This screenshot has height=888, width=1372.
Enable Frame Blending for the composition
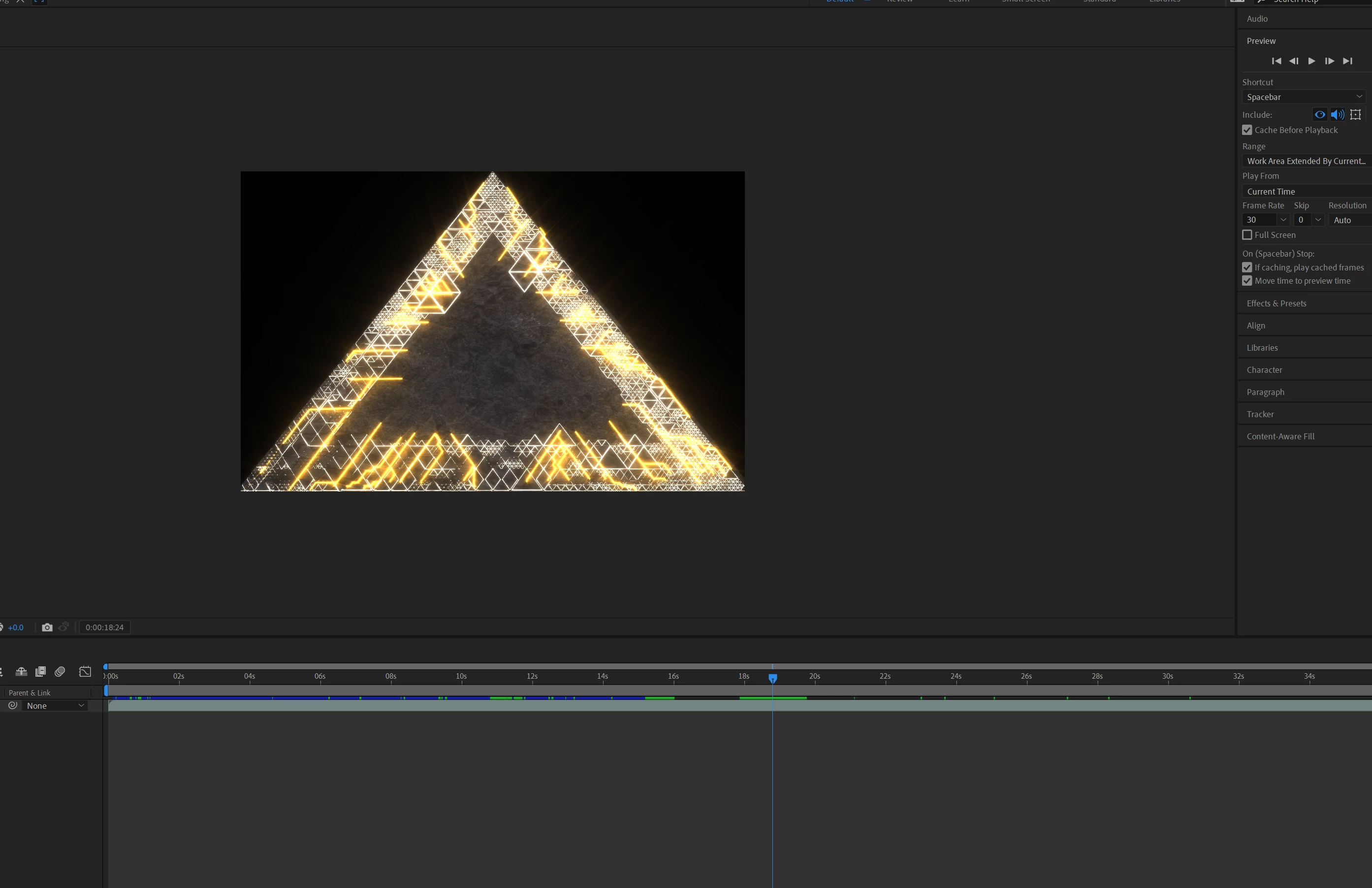(40, 672)
